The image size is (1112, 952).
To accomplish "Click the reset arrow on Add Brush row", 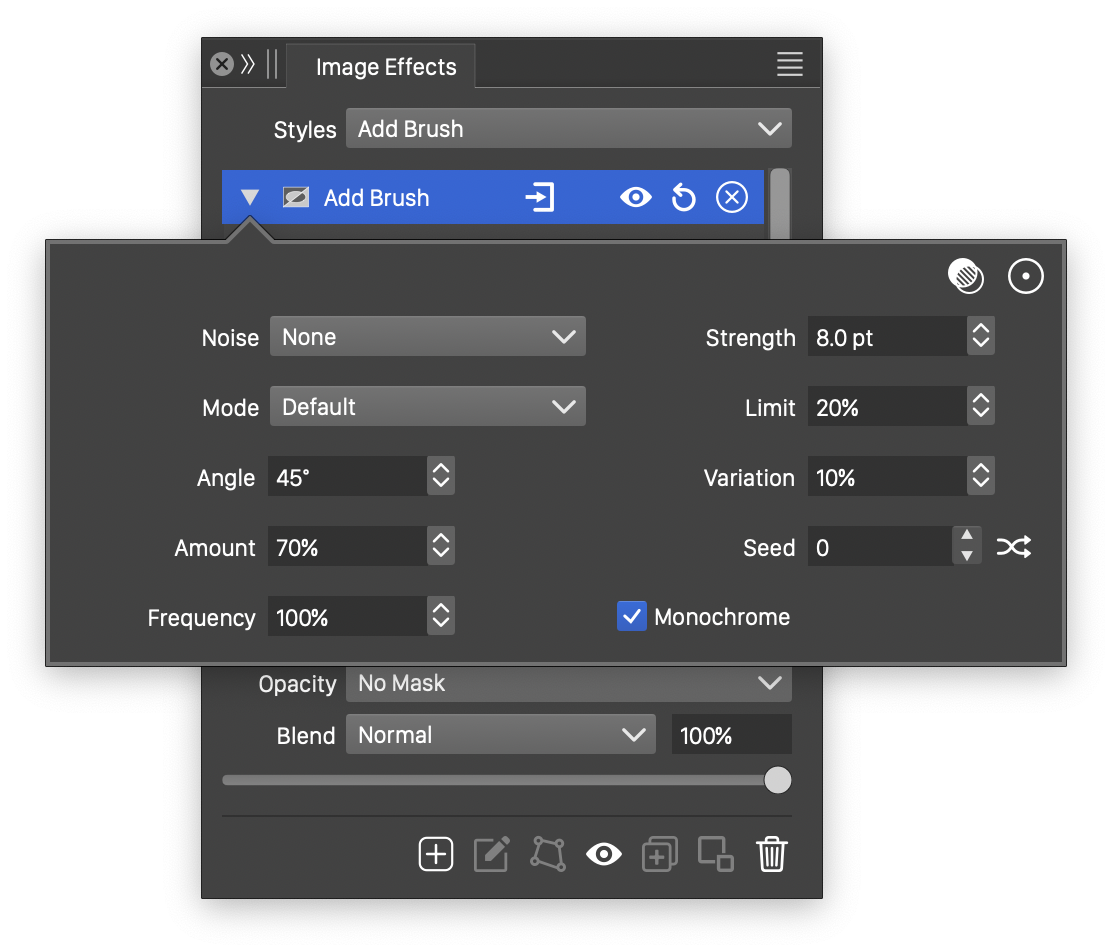I will (683, 198).
